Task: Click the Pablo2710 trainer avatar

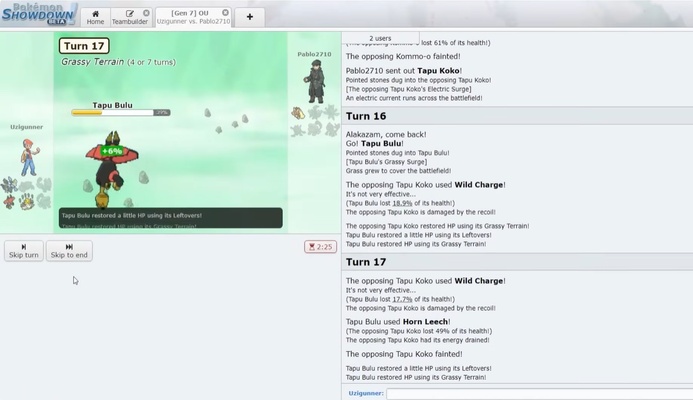Action: point(315,81)
